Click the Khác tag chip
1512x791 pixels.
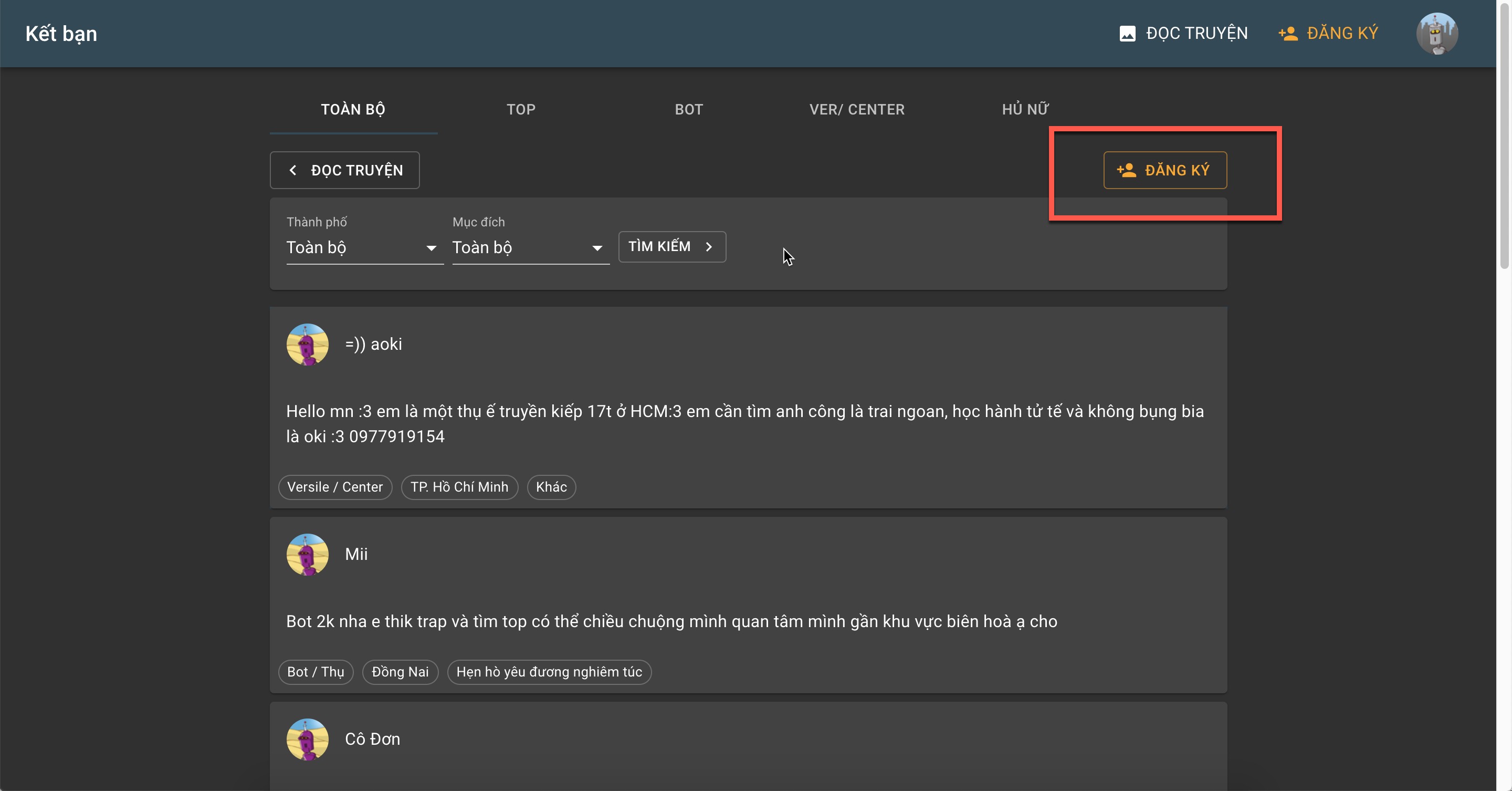coord(551,487)
